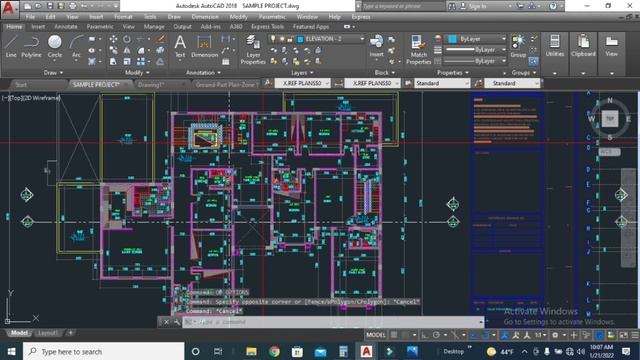
Task: Insert a Table from Annotation panel
Action: pyautogui.click(x=226, y=62)
